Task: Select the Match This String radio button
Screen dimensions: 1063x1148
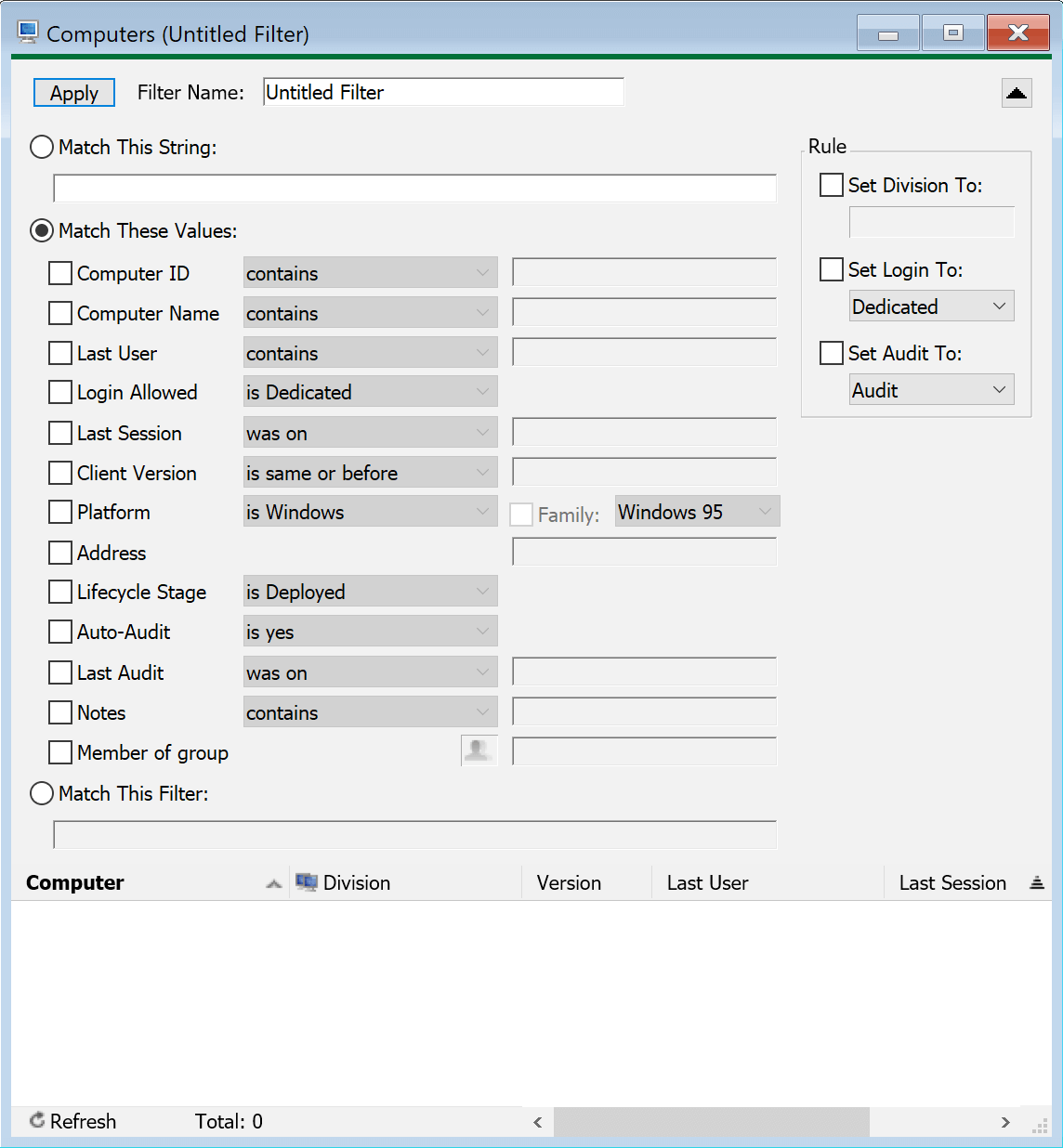Action: (x=42, y=147)
